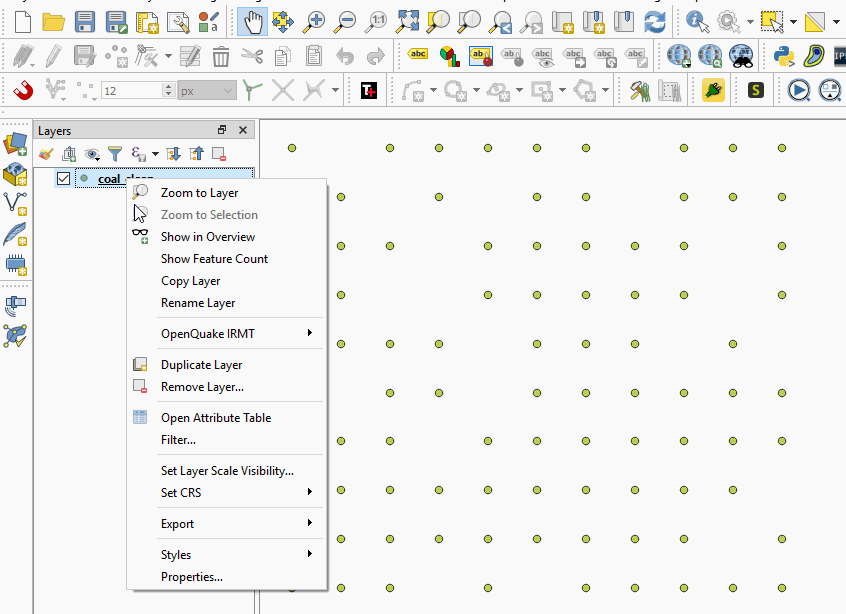
Task: Expand the Export submenu arrow
Action: [310, 523]
